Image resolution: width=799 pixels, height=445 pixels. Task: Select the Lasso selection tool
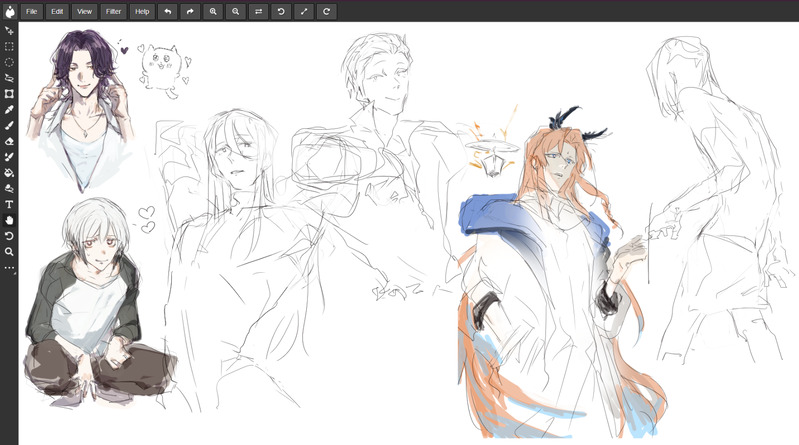[x=9, y=78]
